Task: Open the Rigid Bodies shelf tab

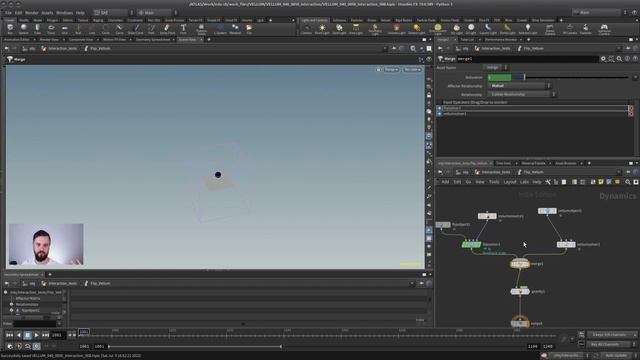Action: [403, 20]
